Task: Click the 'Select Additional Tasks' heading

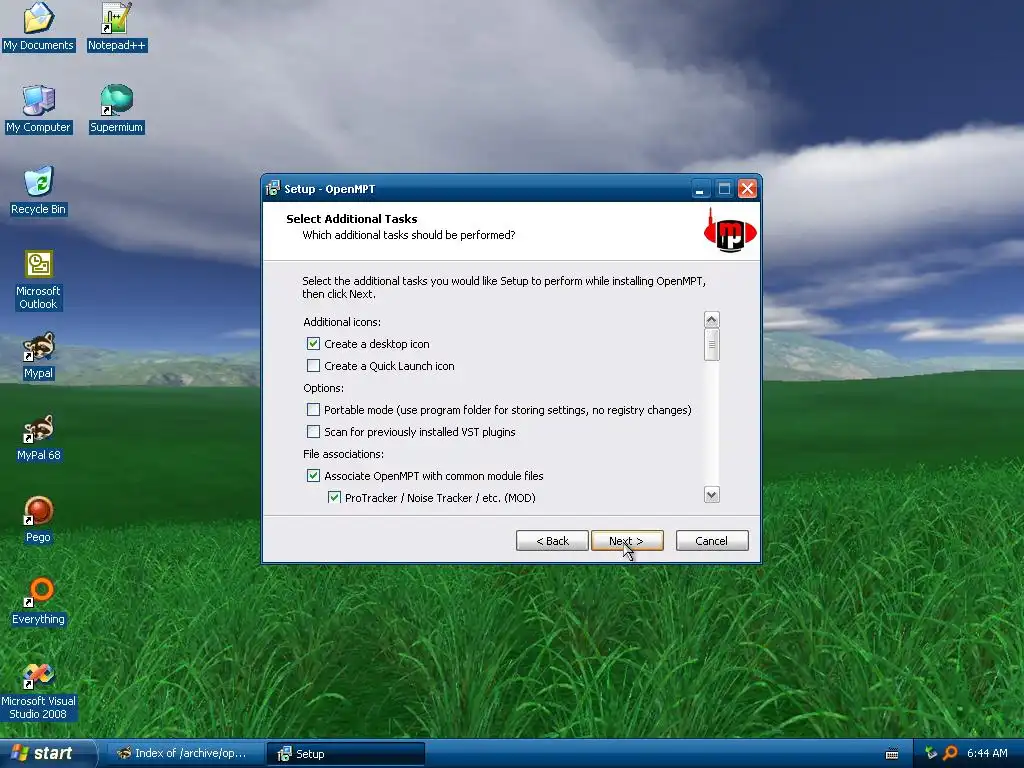Action: pos(351,219)
